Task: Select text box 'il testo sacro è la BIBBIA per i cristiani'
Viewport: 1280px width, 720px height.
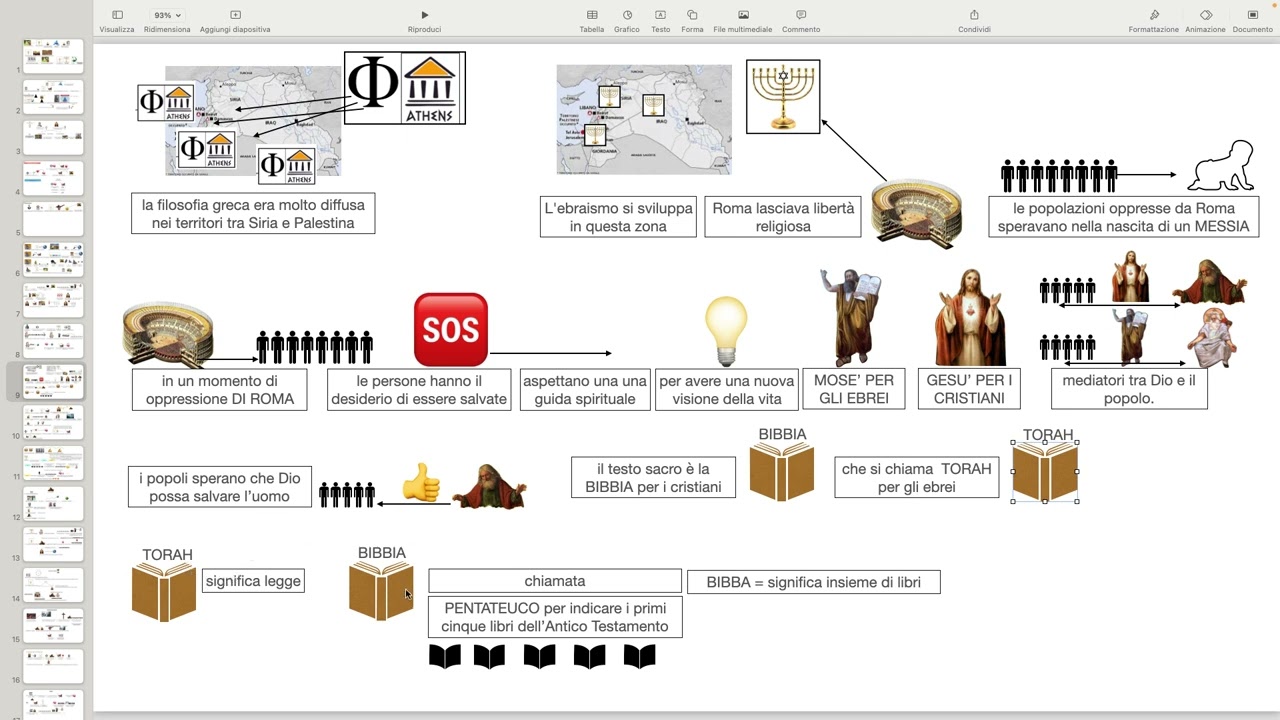Action: pyautogui.click(x=653, y=478)
